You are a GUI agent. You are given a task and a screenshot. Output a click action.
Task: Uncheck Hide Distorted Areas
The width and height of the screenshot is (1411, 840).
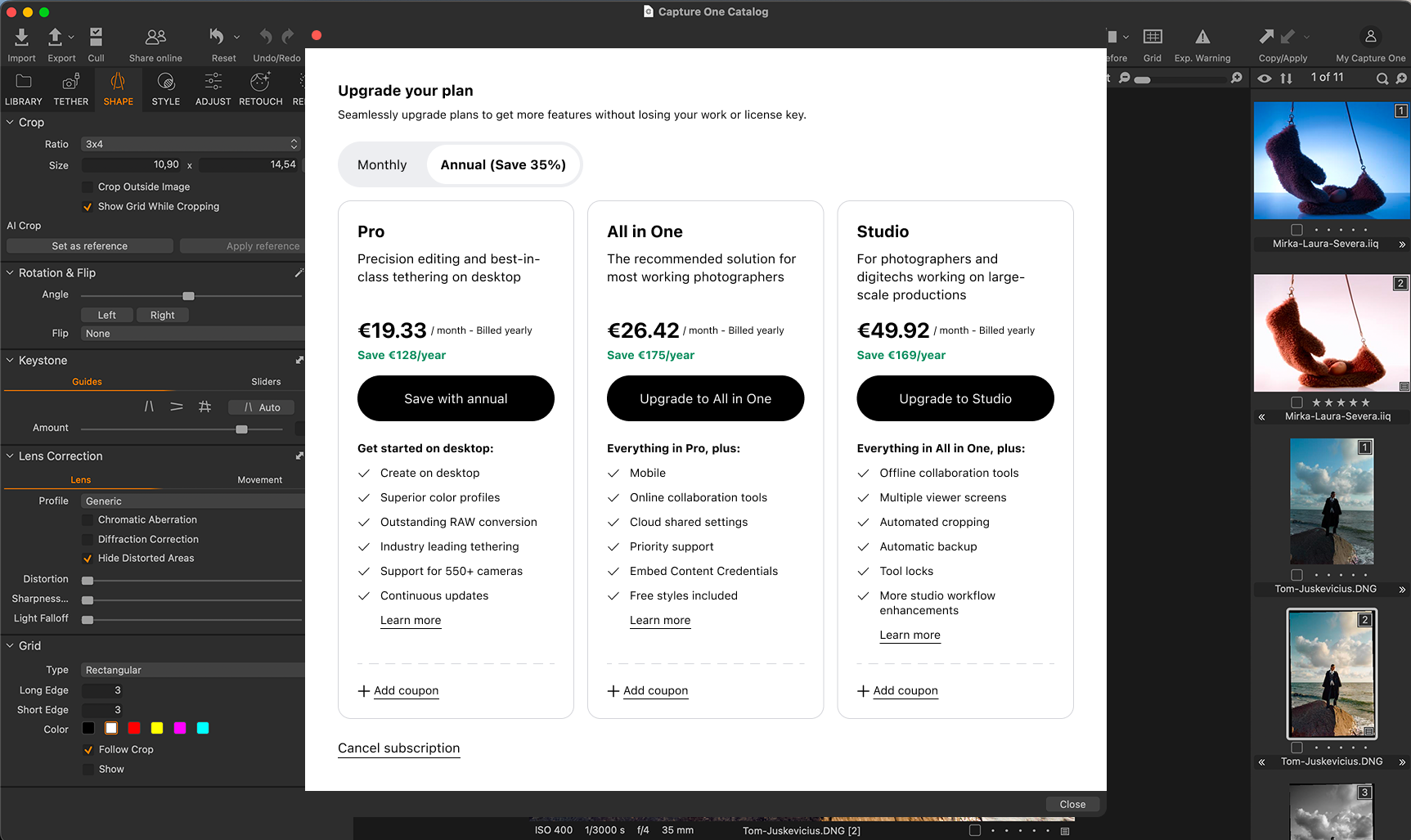pos(88,559)
